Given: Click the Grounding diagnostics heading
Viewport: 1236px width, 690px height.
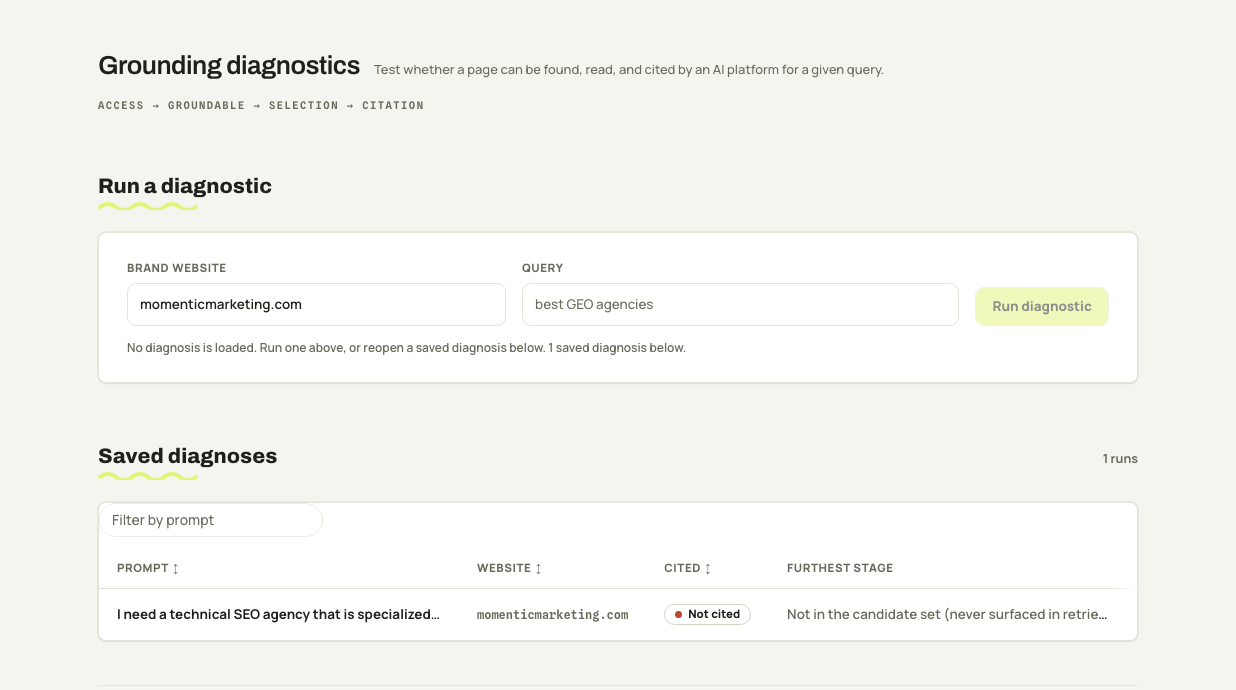Looking at the screenshot, I should (x=229, y=65).
